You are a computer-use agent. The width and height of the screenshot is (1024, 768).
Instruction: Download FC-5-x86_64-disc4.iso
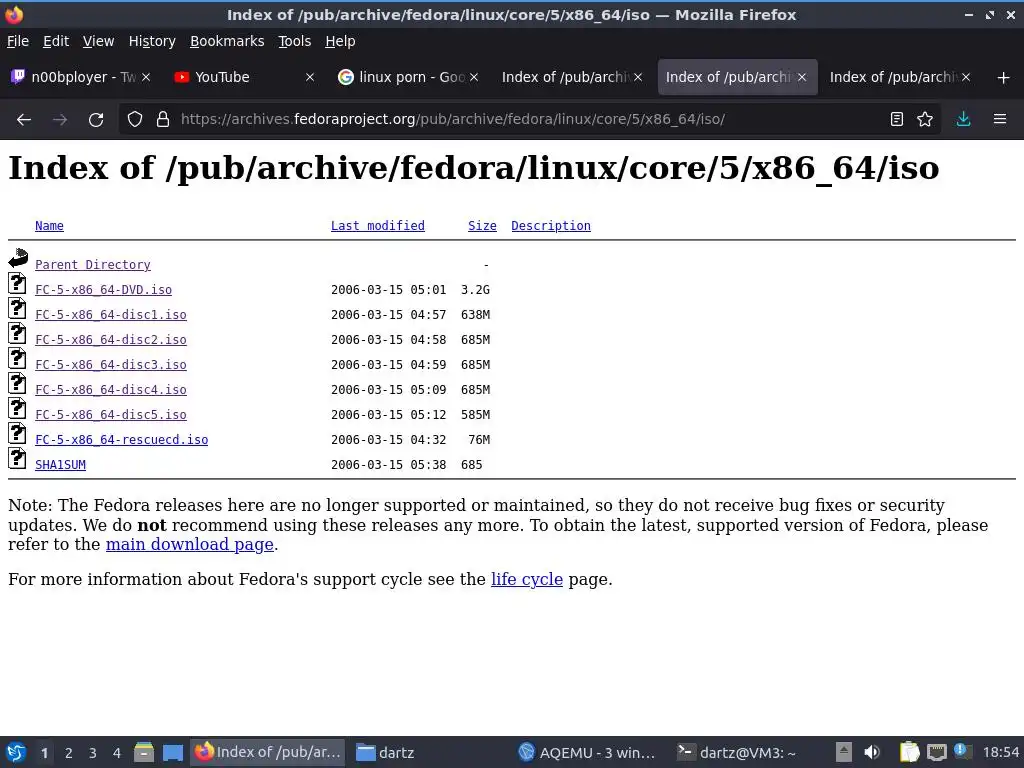[110, 390]
